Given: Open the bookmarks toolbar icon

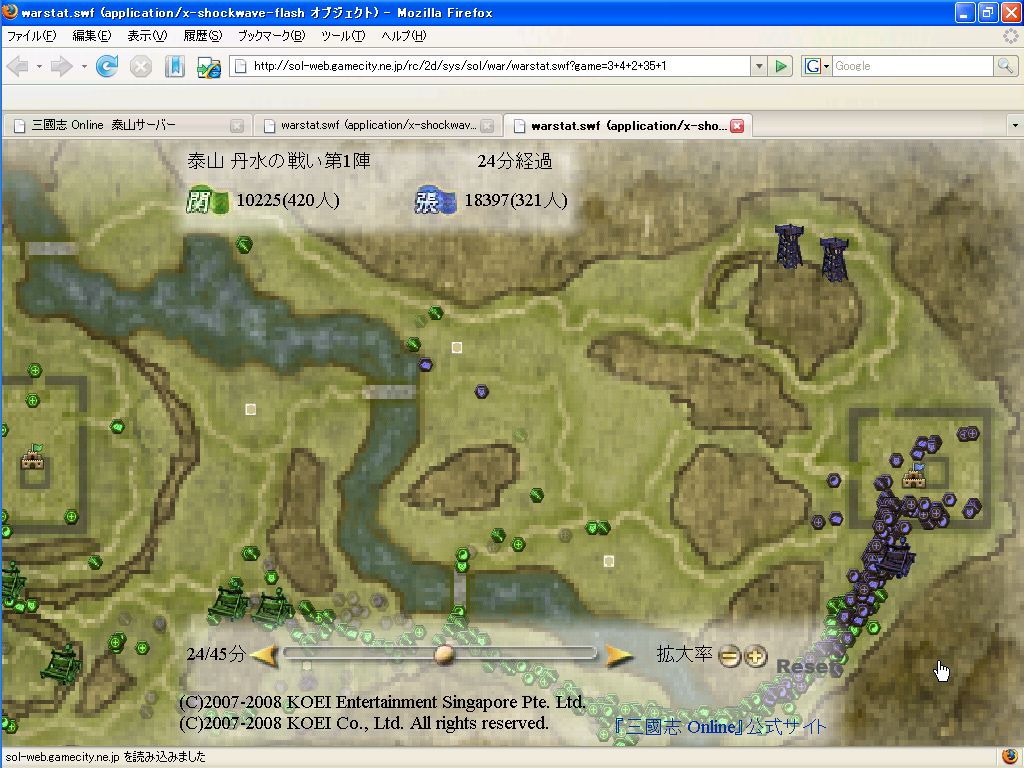Looking at the screenshot, I should point(174,66).
